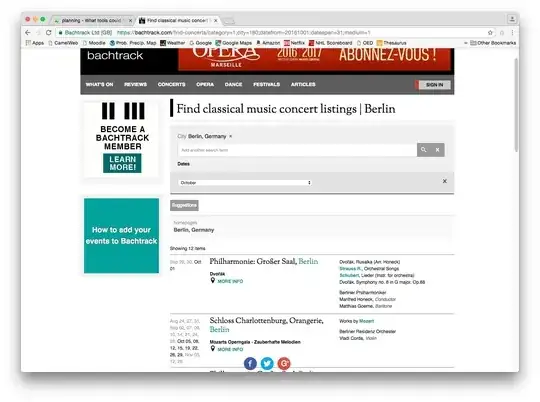Close the Dates filter row

tap(445, 181)
